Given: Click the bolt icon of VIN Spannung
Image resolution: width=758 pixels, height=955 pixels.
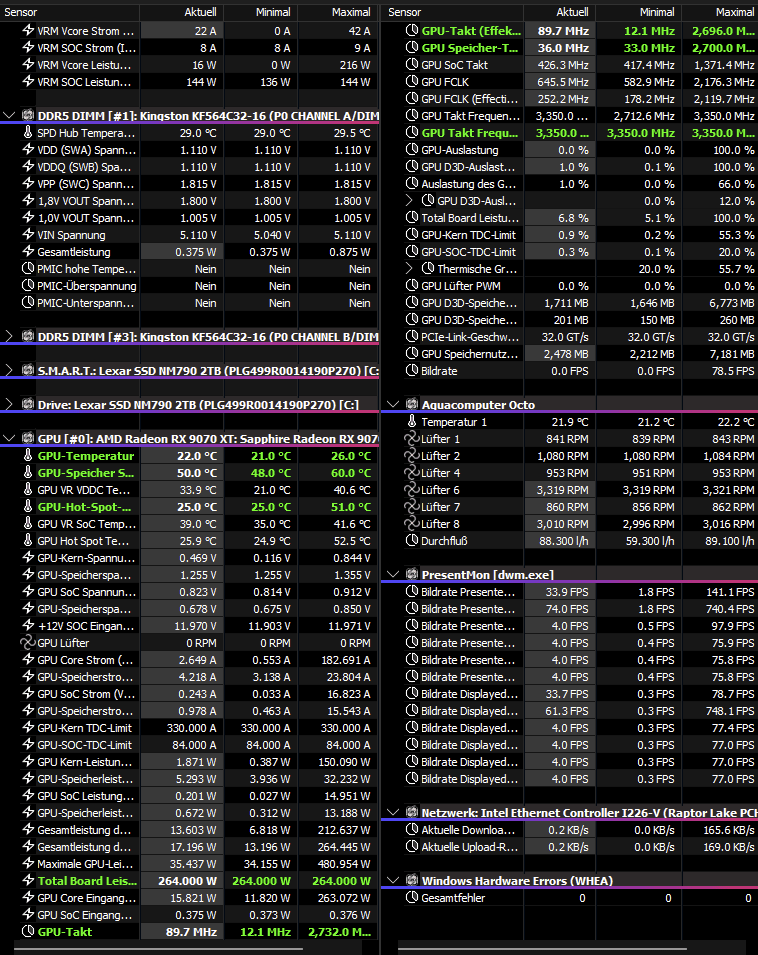Looking at the screenshot, I should pyautogui.click(x=28, y=234).
